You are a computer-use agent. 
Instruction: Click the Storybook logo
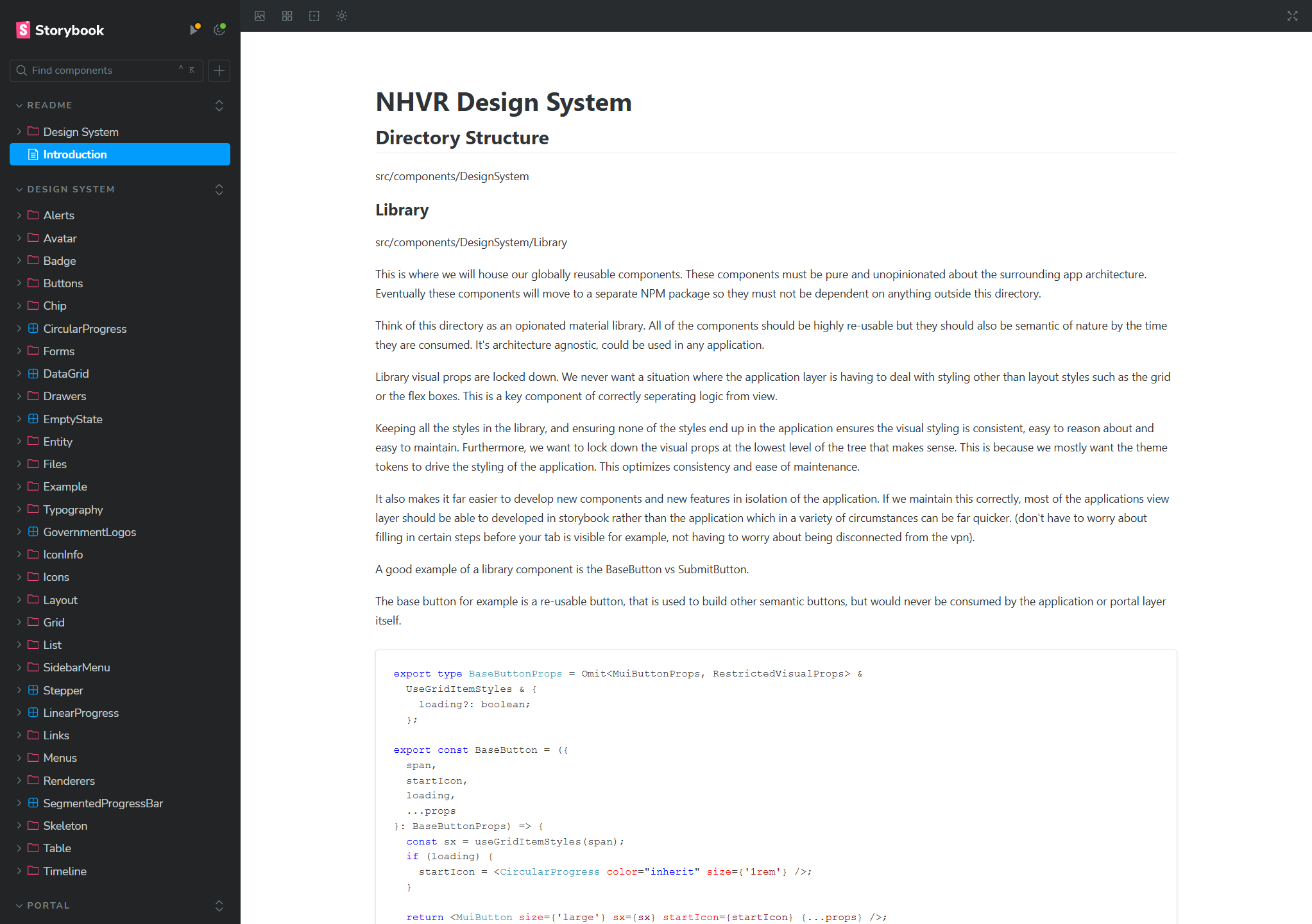(60, 30)
